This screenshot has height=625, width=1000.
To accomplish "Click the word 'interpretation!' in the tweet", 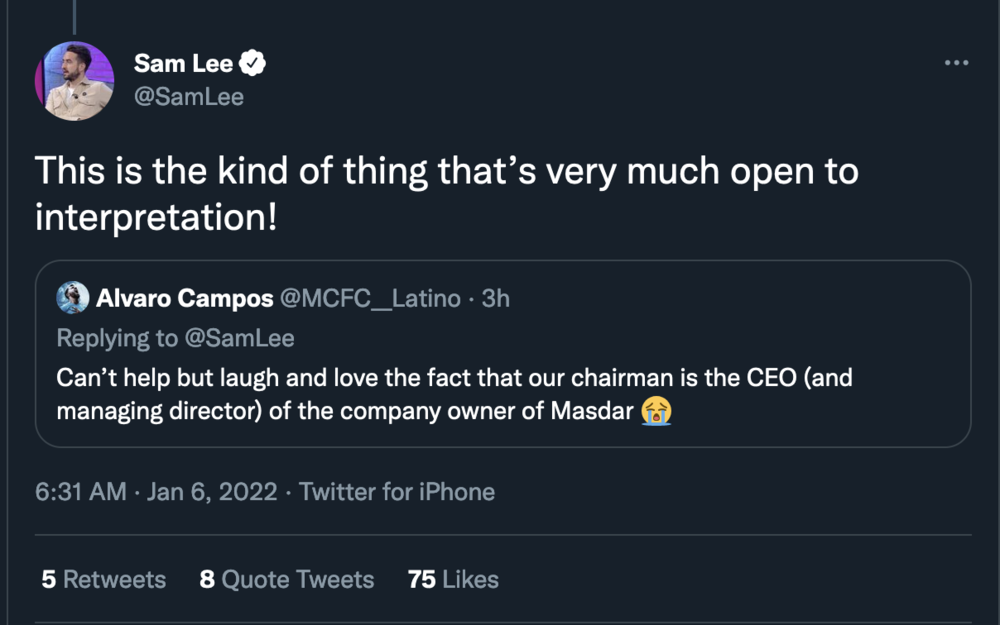I will tap(156, 216).
